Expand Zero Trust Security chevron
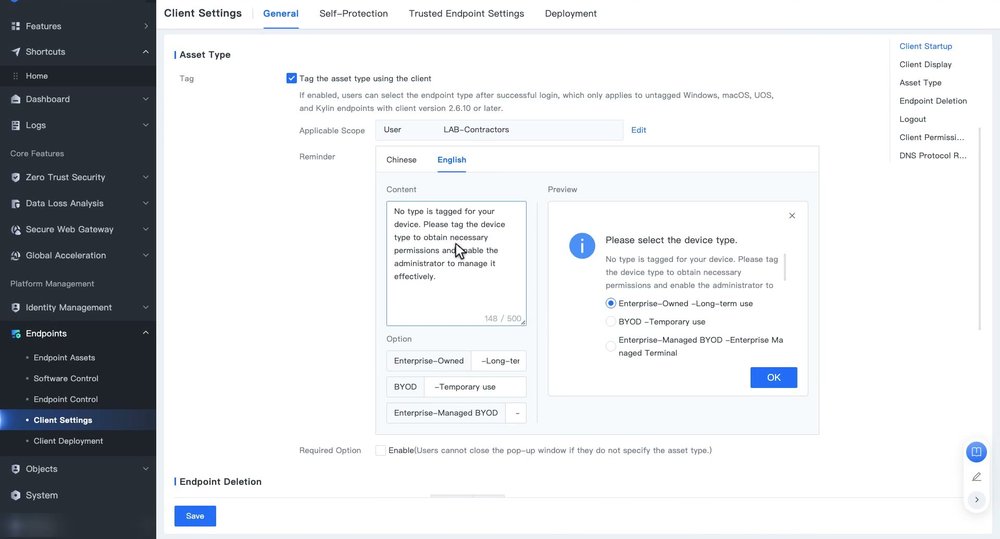The image size is (1000, 539). tap(145, 177)
